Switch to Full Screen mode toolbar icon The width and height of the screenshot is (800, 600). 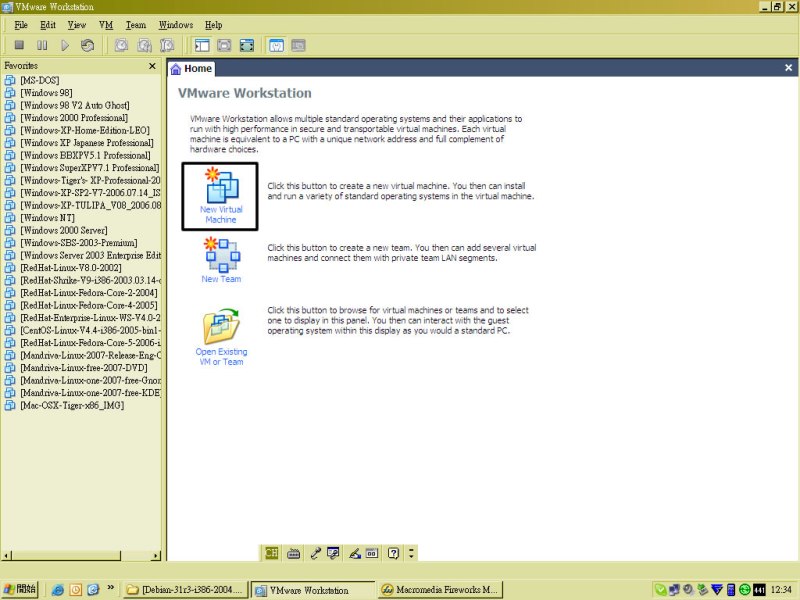[247, 45]
